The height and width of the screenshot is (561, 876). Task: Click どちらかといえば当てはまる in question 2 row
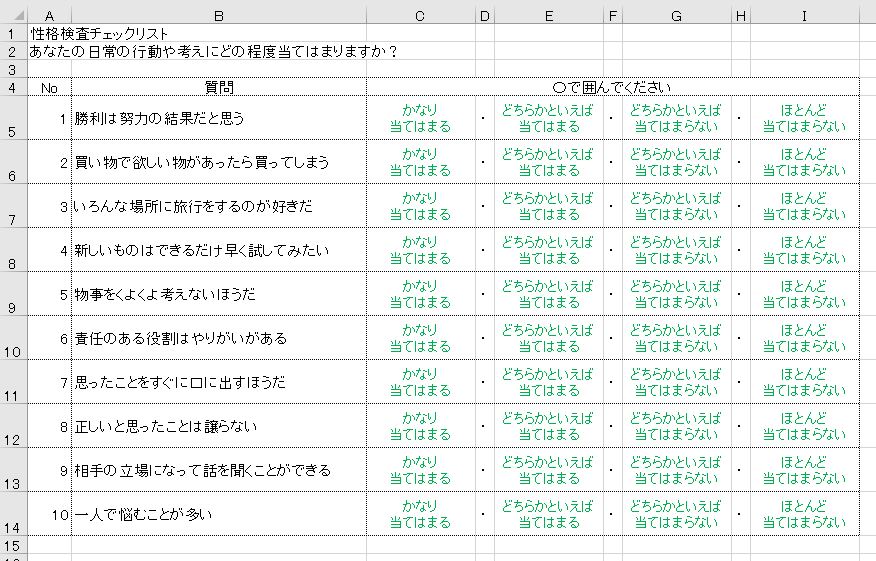(549, 162)
